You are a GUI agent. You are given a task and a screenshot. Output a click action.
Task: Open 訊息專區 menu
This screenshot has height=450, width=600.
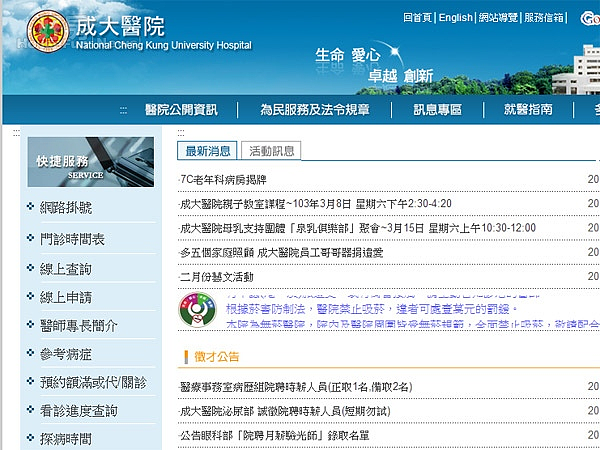(x=437, y=110)
